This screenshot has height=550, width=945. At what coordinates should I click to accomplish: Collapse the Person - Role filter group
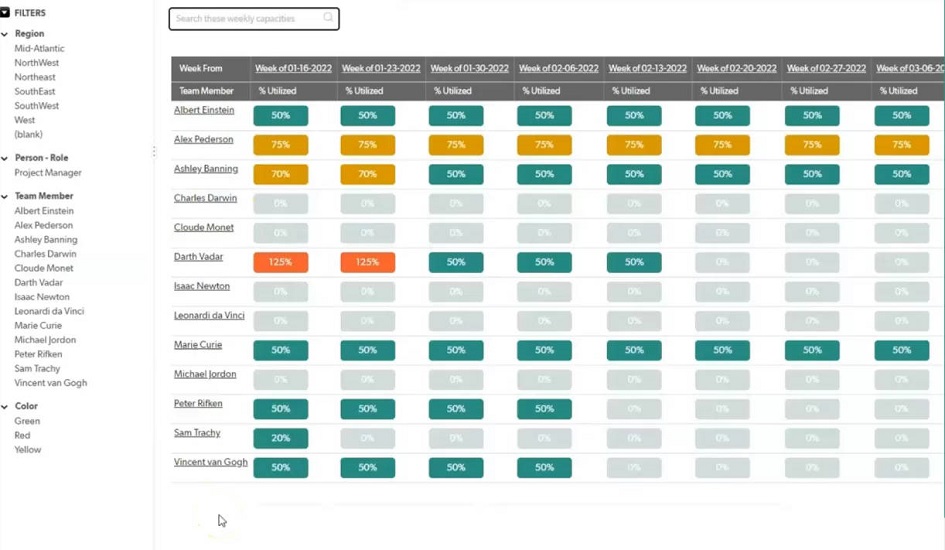pos(5,158)
